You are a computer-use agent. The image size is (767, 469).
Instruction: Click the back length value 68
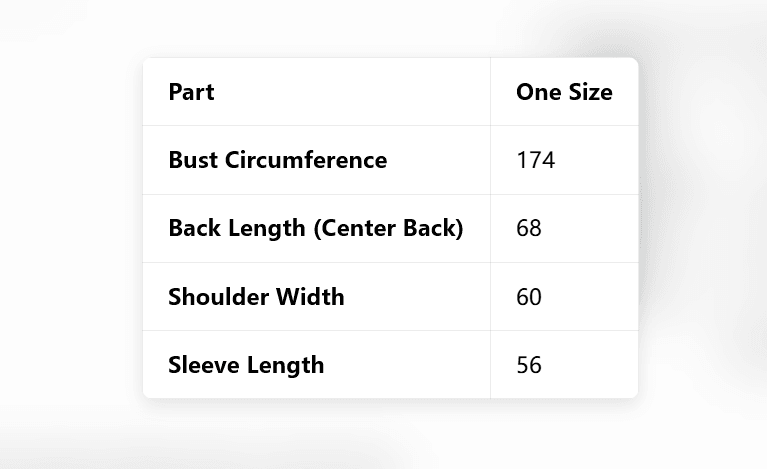coord(529,228)
